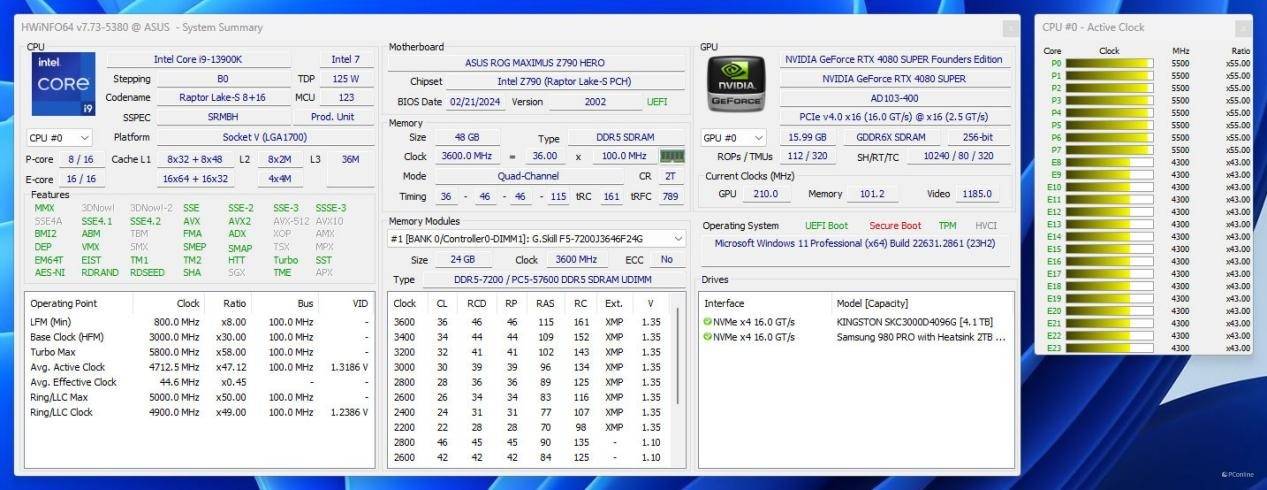Open the CPU #0 selector dropdown
This screenshot has width=1267, height=490.
(59, 138)
